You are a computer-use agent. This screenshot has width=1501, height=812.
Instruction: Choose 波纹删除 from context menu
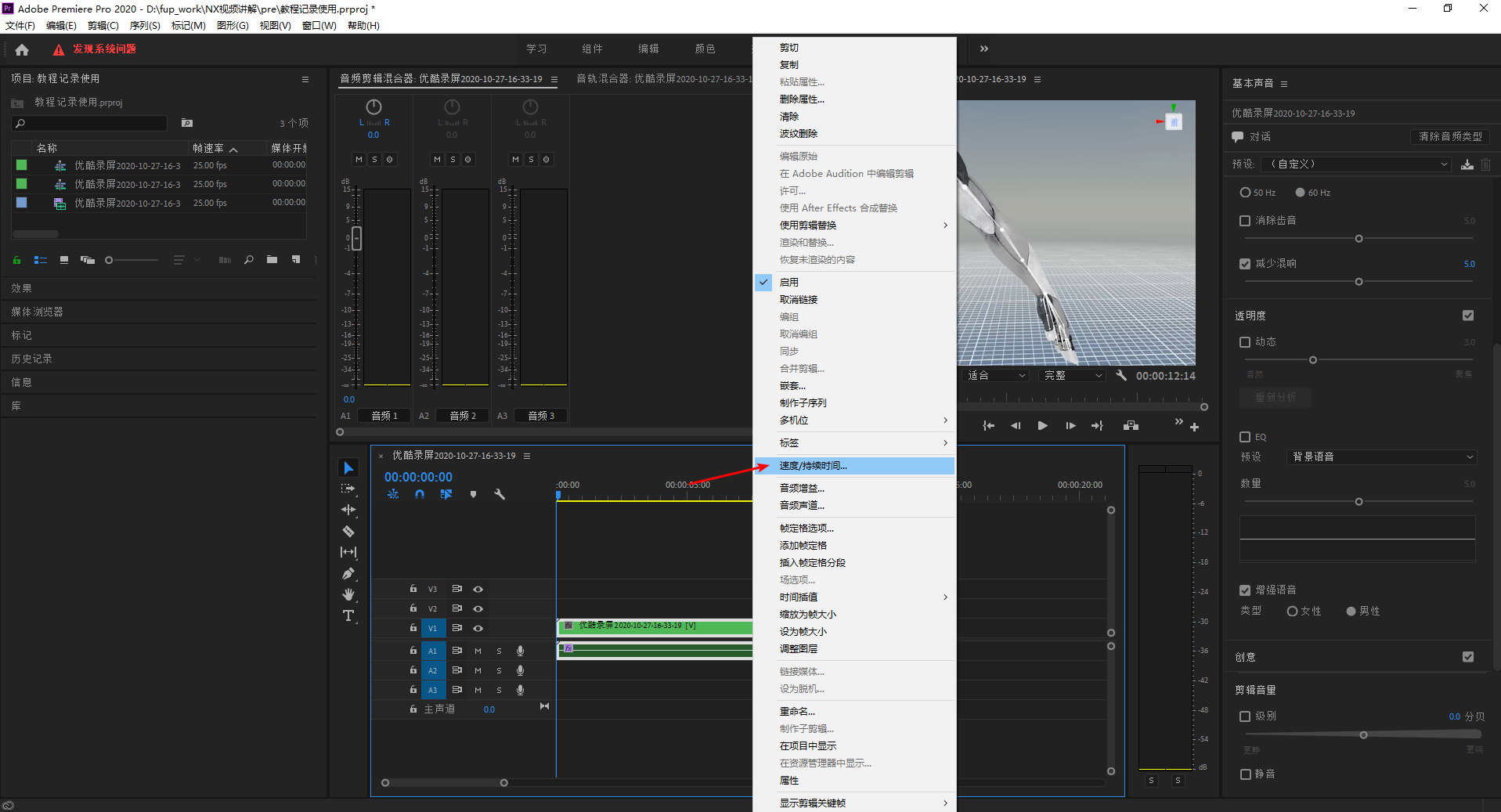(854, 134)
